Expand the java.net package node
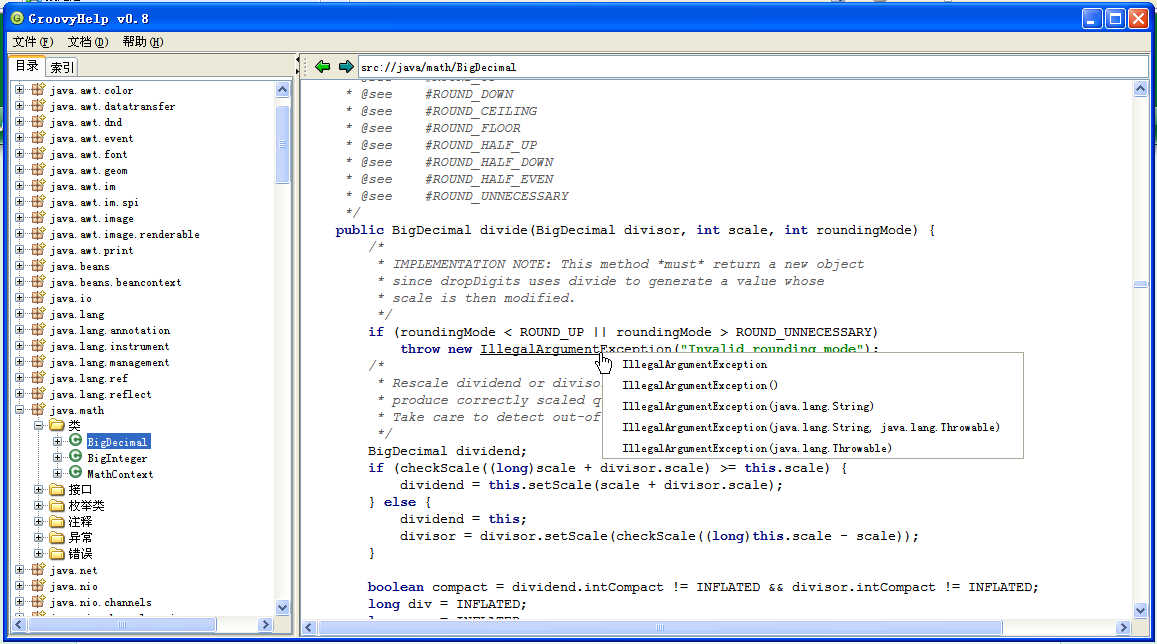Viewport: 1157px width, 644px height. coord(20,569)
